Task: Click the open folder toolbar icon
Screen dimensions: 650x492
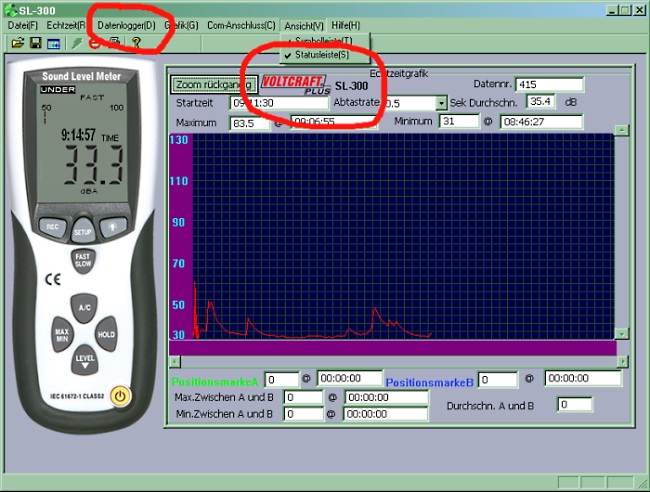Action: coord(17,43)
